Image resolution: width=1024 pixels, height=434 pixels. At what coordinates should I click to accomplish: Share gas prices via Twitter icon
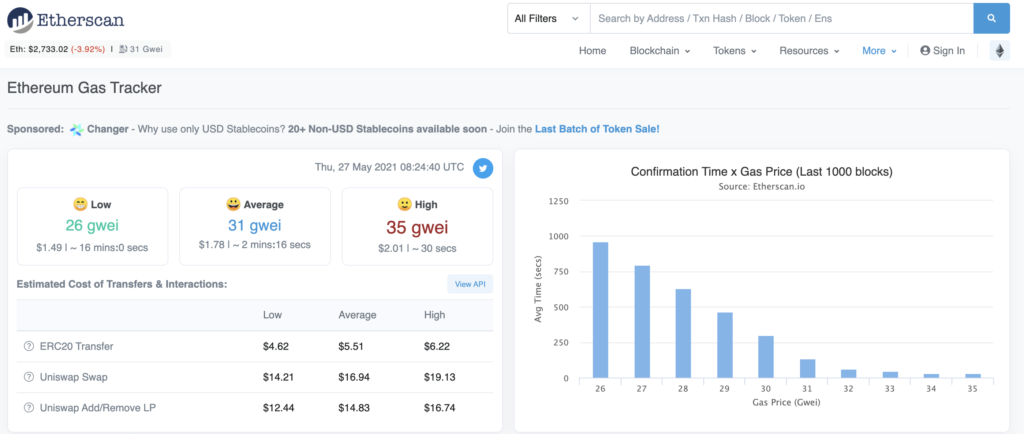483,168
